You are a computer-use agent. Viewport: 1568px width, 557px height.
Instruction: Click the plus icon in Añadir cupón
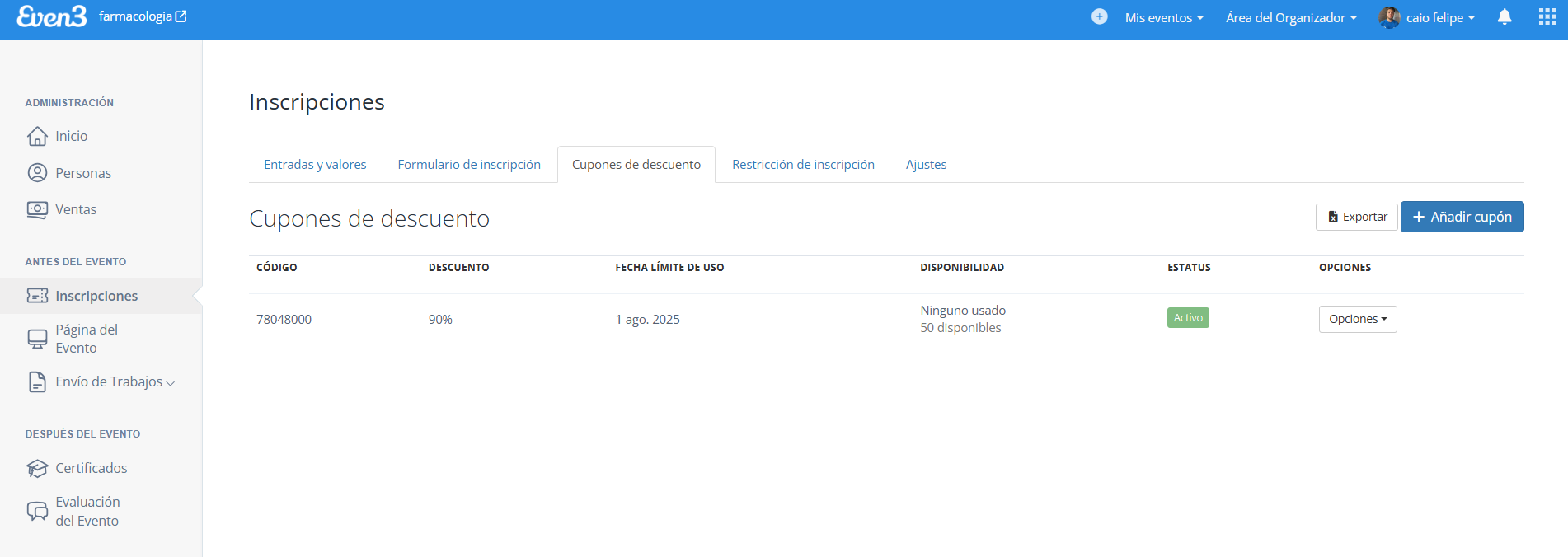(1419, 217)
